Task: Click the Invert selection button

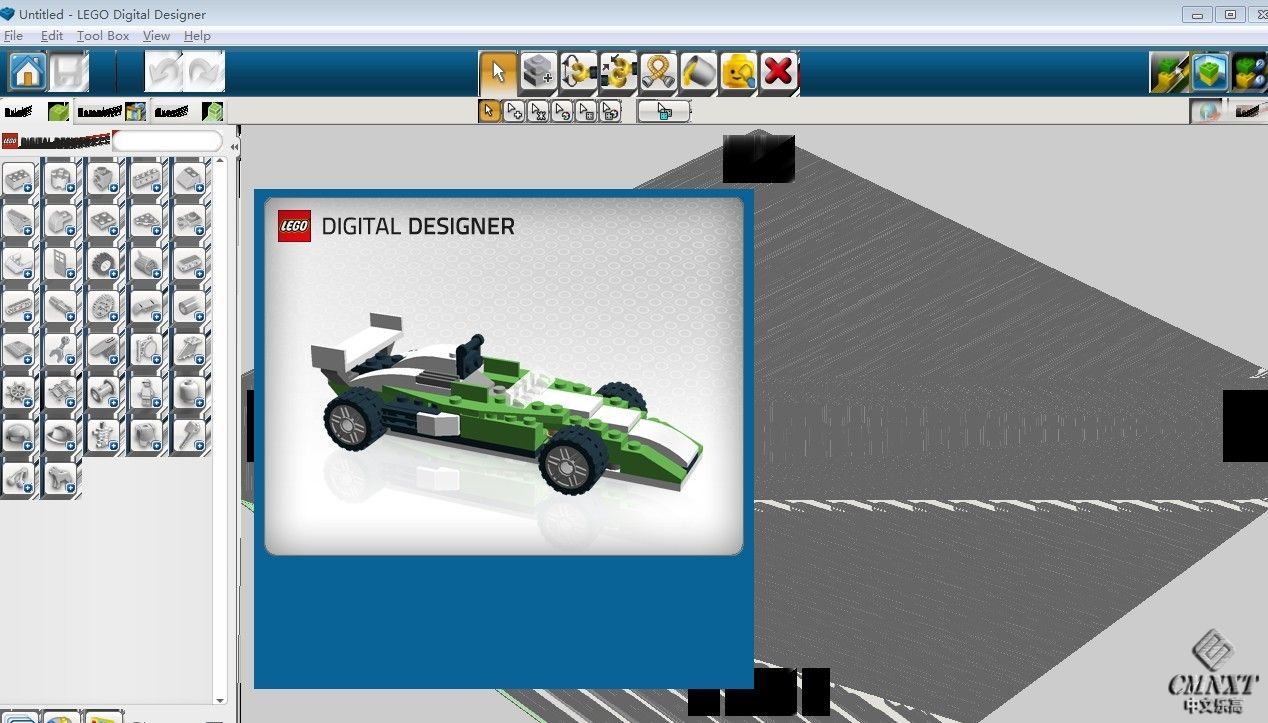Action: [x=664, y=111]
